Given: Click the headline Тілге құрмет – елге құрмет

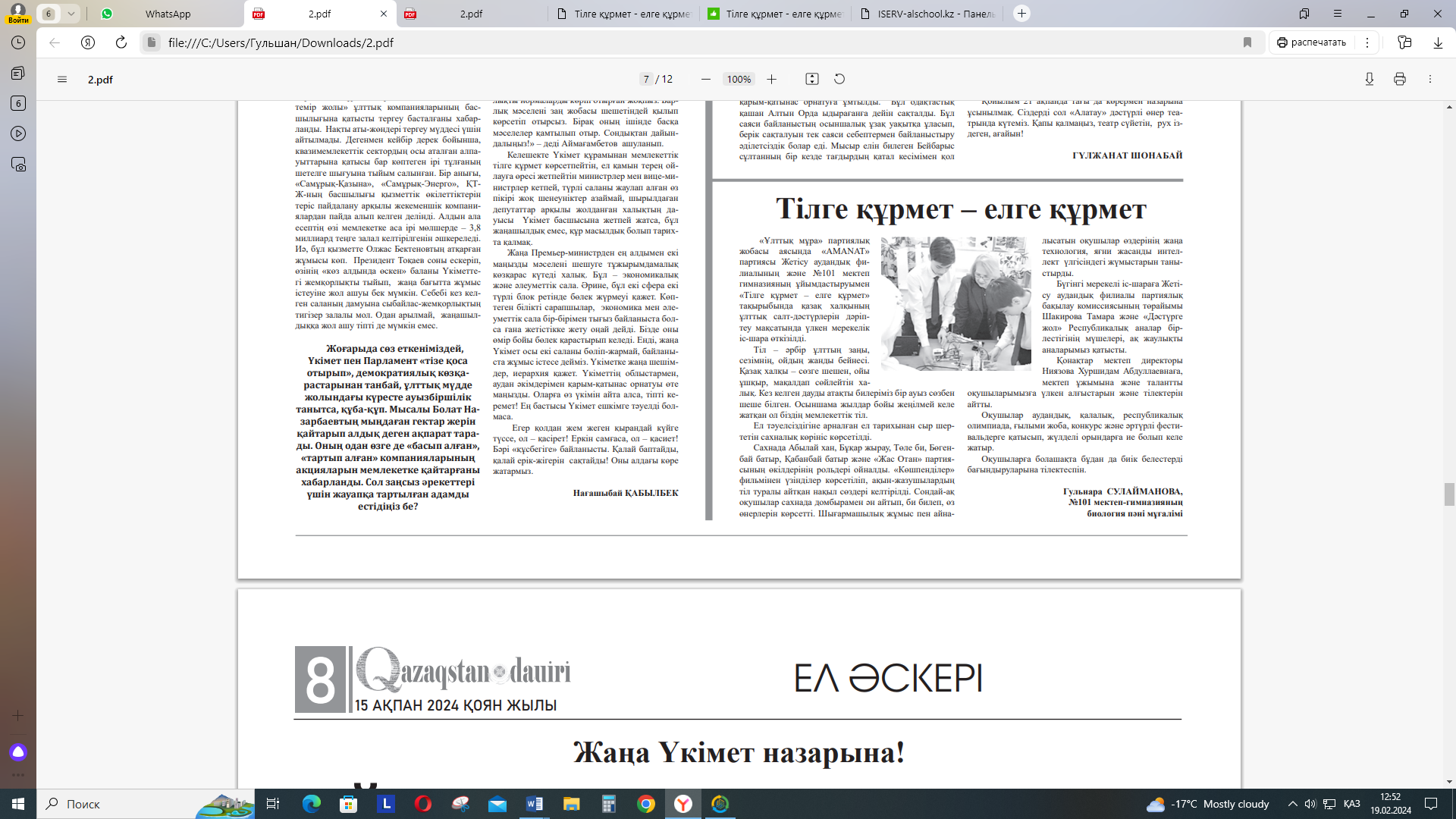Looking at the screenshot, I should (x=961, y=209).
